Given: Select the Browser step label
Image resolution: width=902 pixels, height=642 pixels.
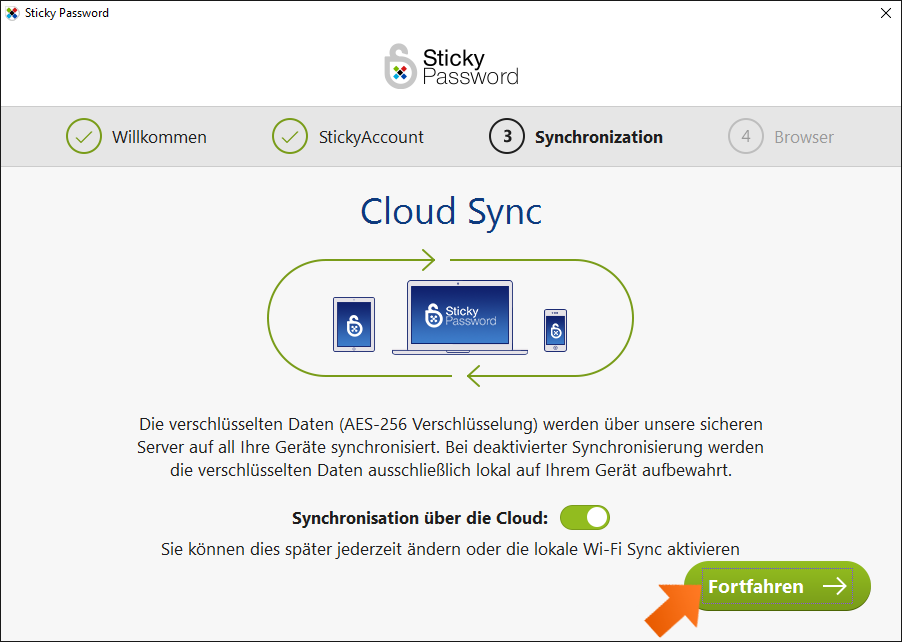Looking at the screenshot, I should pos(804,137).
